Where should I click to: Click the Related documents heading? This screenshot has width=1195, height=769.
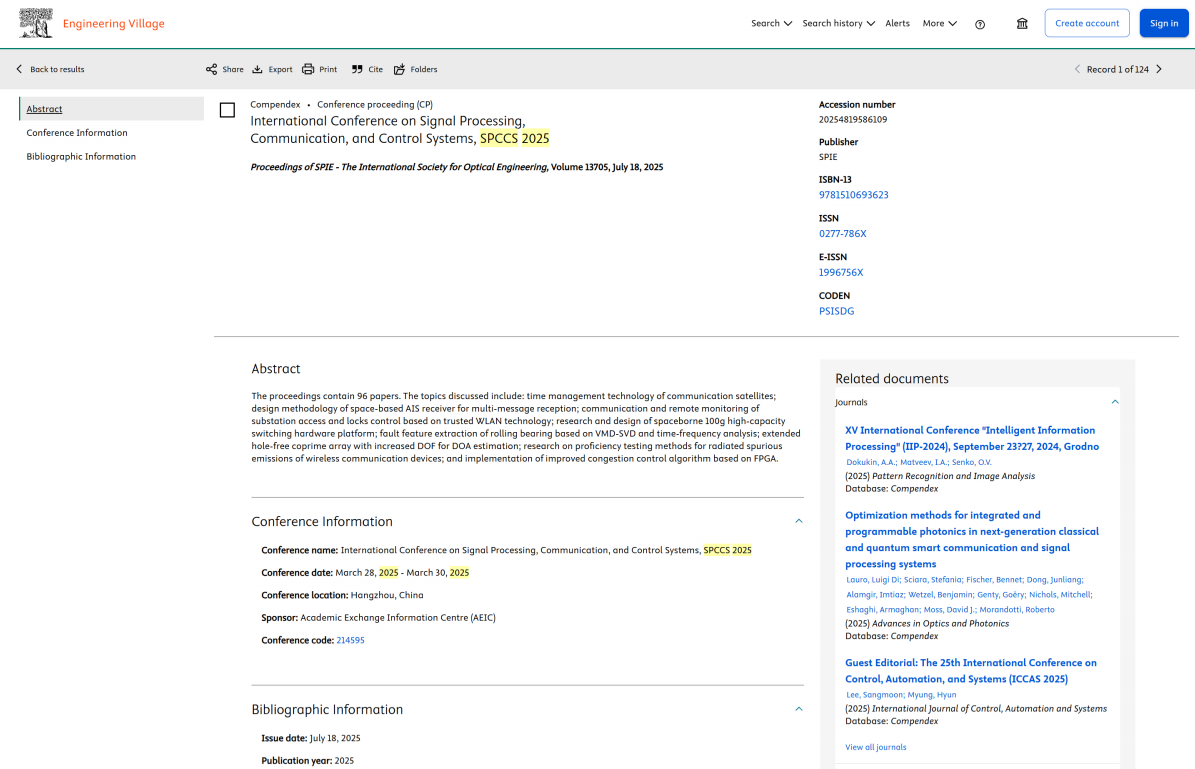(x=892, y=379)
